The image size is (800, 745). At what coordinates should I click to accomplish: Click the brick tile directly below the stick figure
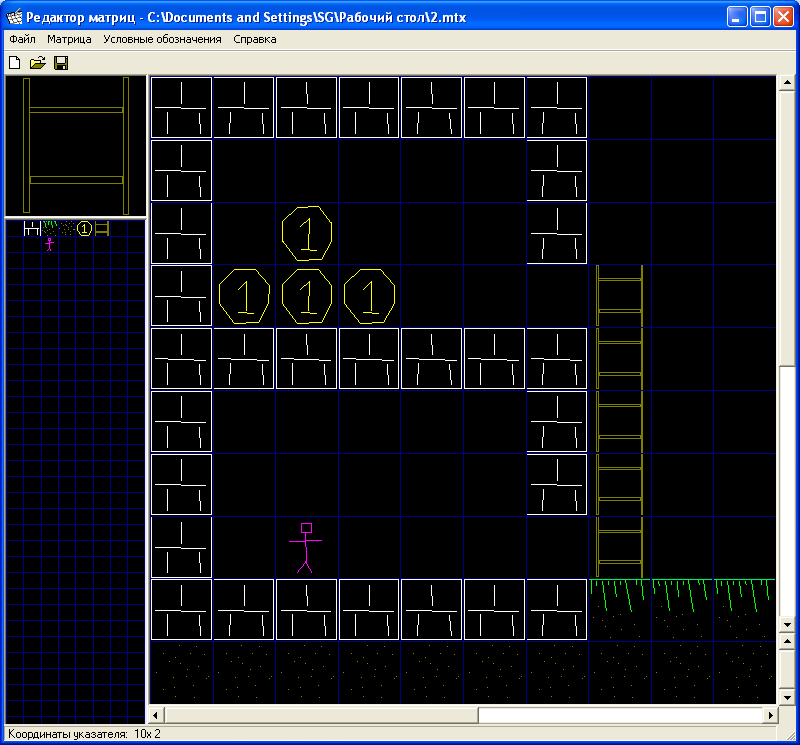pos(307,609)
